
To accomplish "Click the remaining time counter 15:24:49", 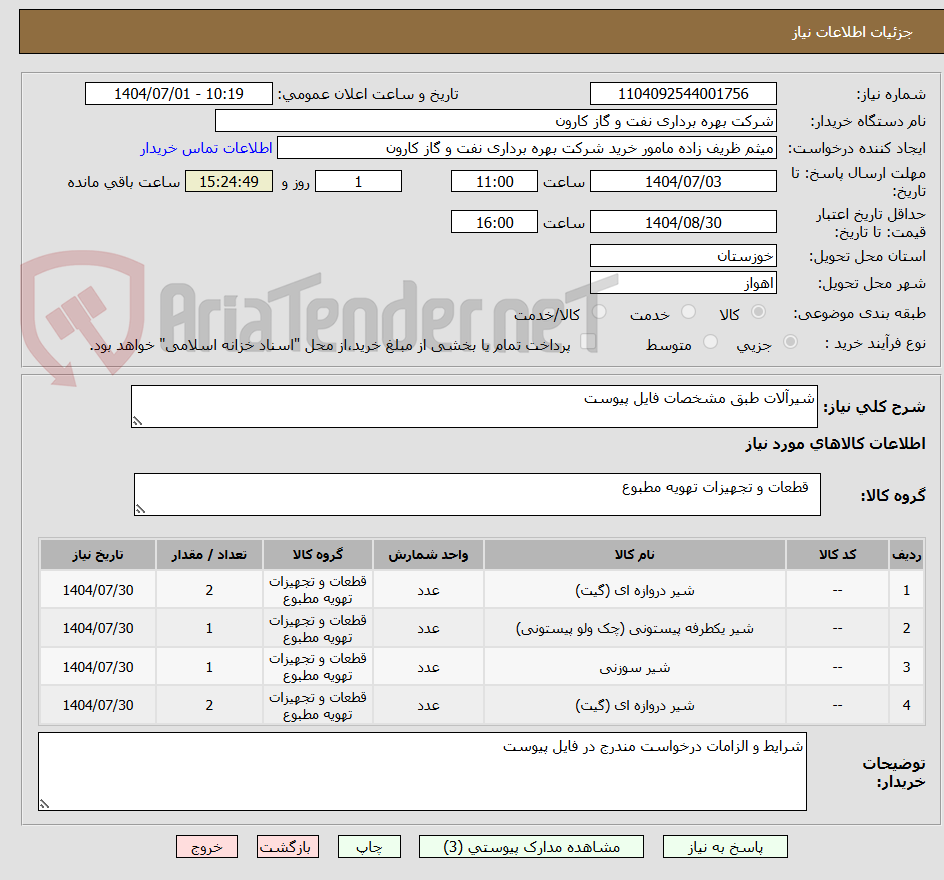I will click(x=228, y=181).
